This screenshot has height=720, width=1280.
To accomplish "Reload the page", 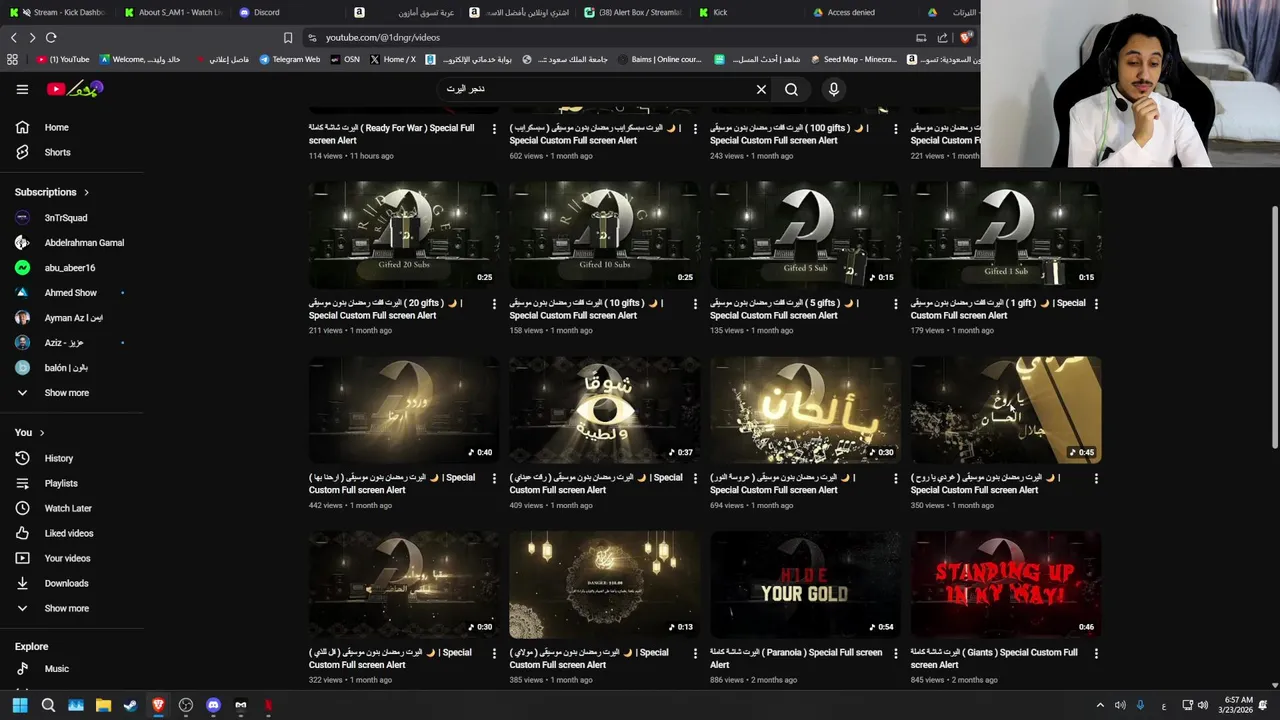I will click(x=51, y=37).
